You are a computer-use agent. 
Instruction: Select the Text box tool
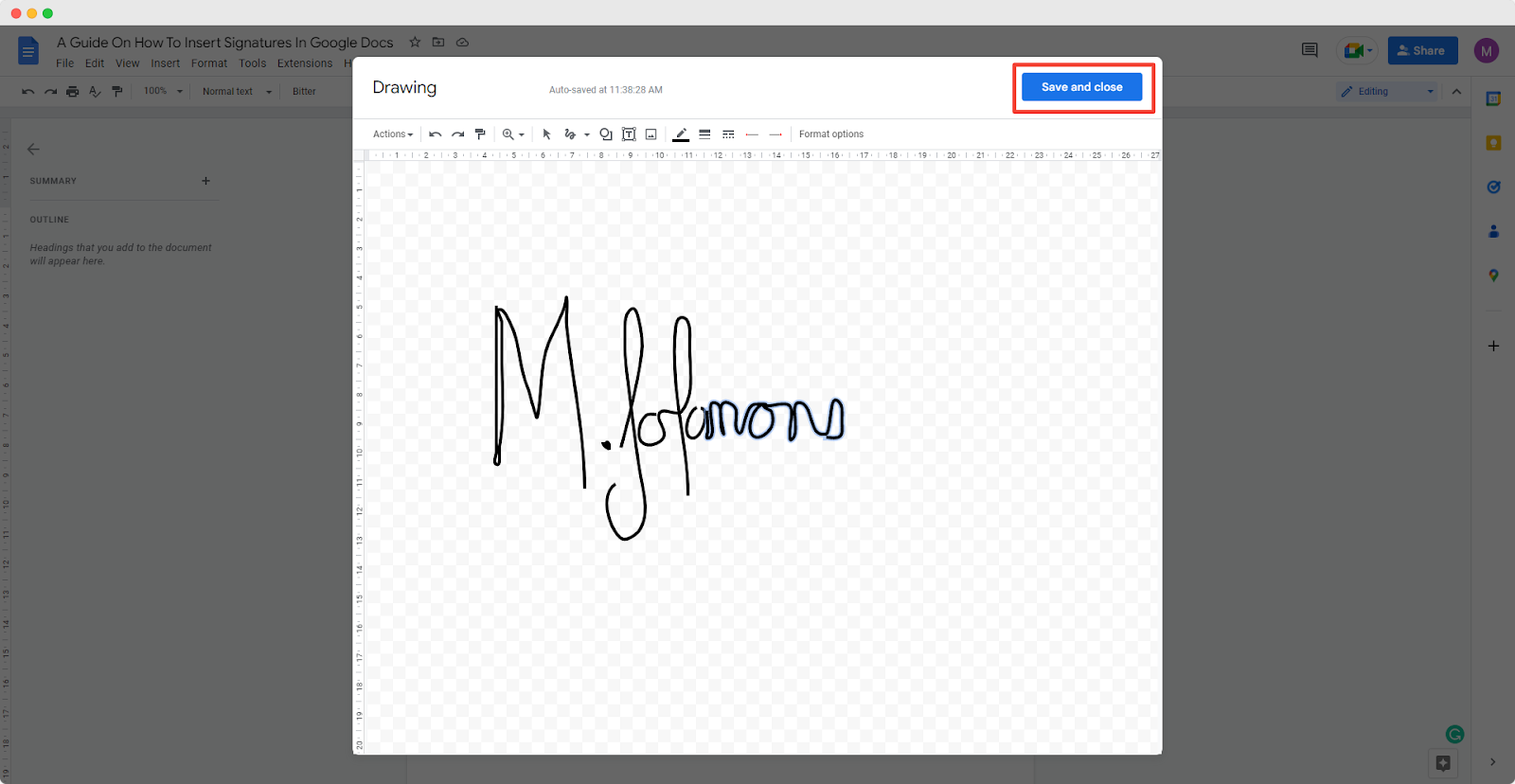(x=629, y=134)
